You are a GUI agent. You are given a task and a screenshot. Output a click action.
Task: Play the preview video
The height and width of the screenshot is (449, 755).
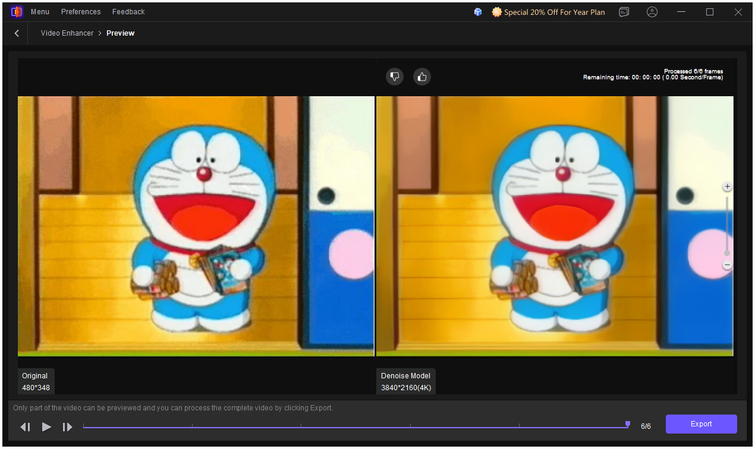pos(46,427)
